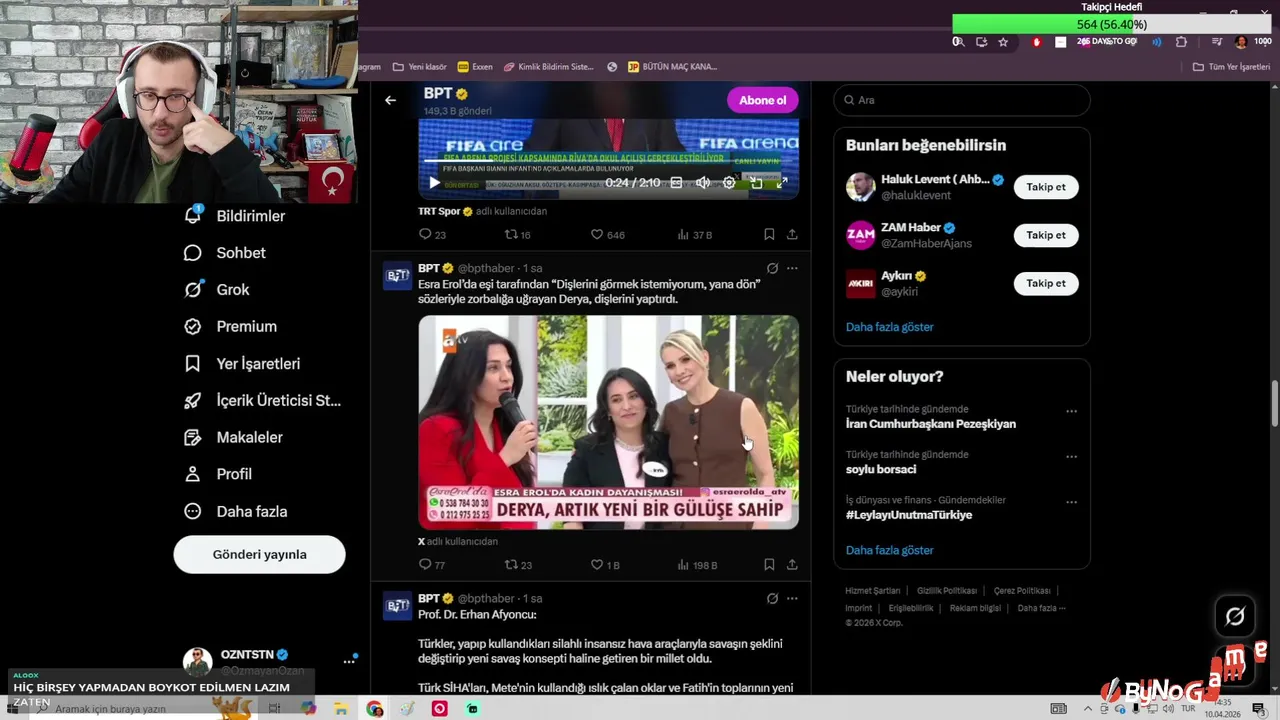This screenshot has width=1280, height=720.
Task: Reply to post with 77 comments
Action: click(x=432, y=565)
